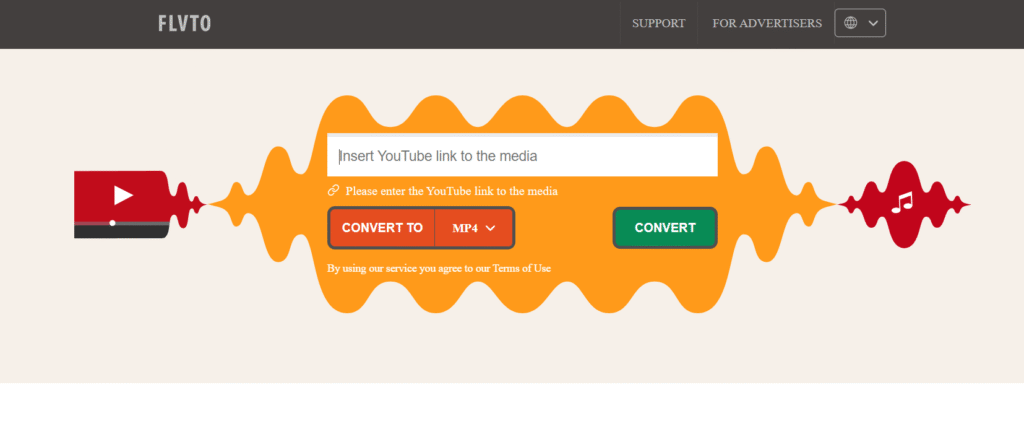1024x442 pixels.
Task: Open the Terms of Use link
Action: tap(521, 268)
